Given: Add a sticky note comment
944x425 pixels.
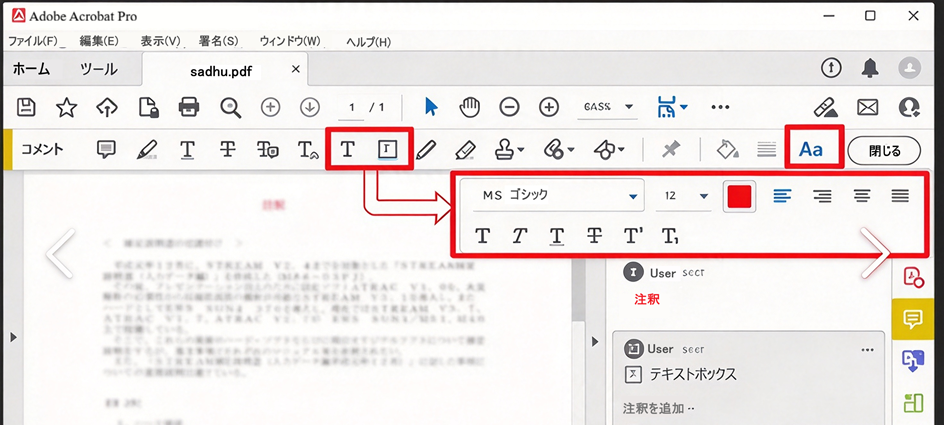Looking at the screenshot, I should coord(107,149).
